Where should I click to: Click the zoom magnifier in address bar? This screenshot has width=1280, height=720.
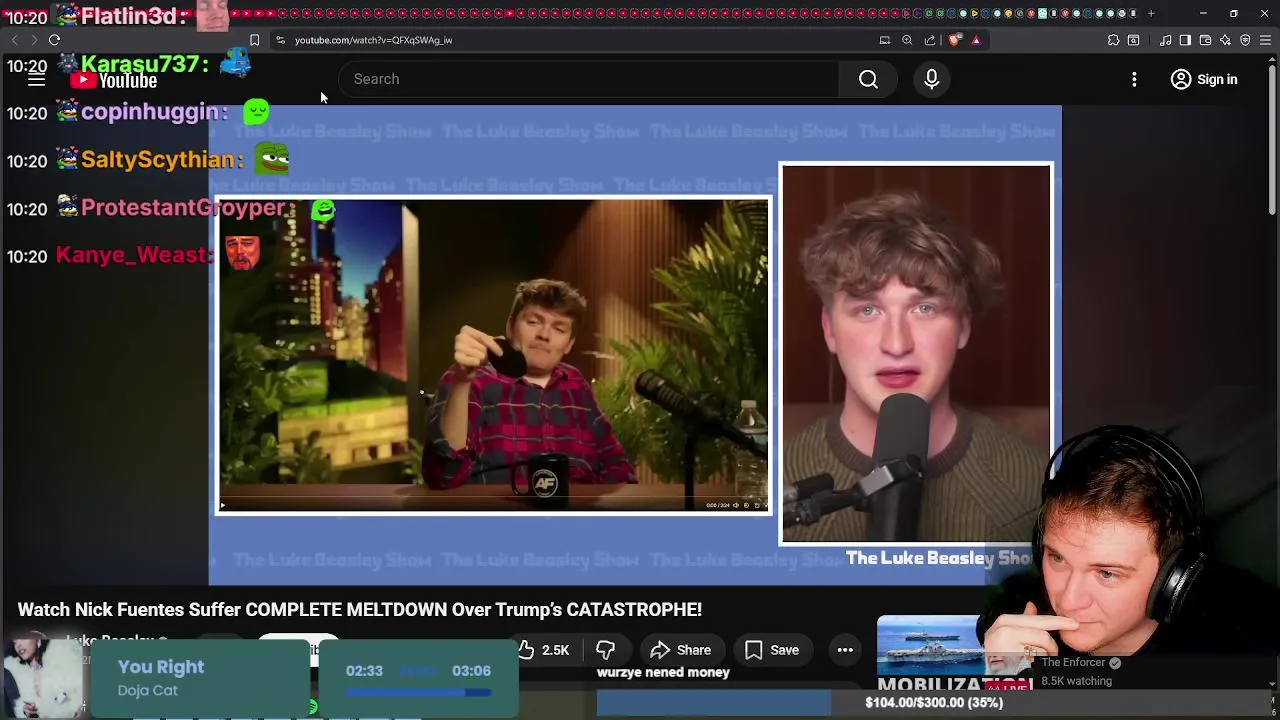(x=907, y=40)
